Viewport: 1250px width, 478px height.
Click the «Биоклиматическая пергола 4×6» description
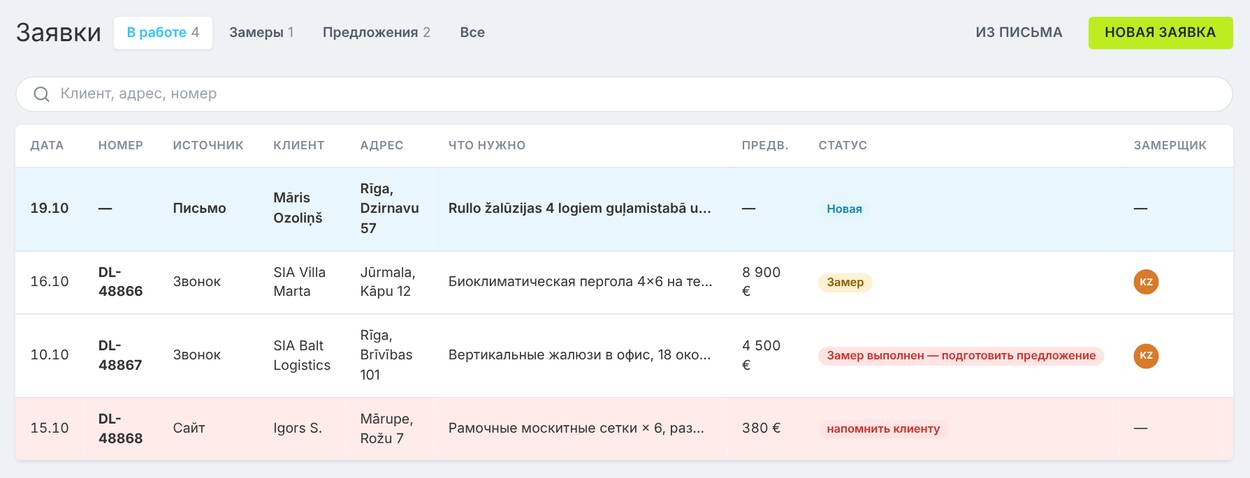tap(580, 282)
